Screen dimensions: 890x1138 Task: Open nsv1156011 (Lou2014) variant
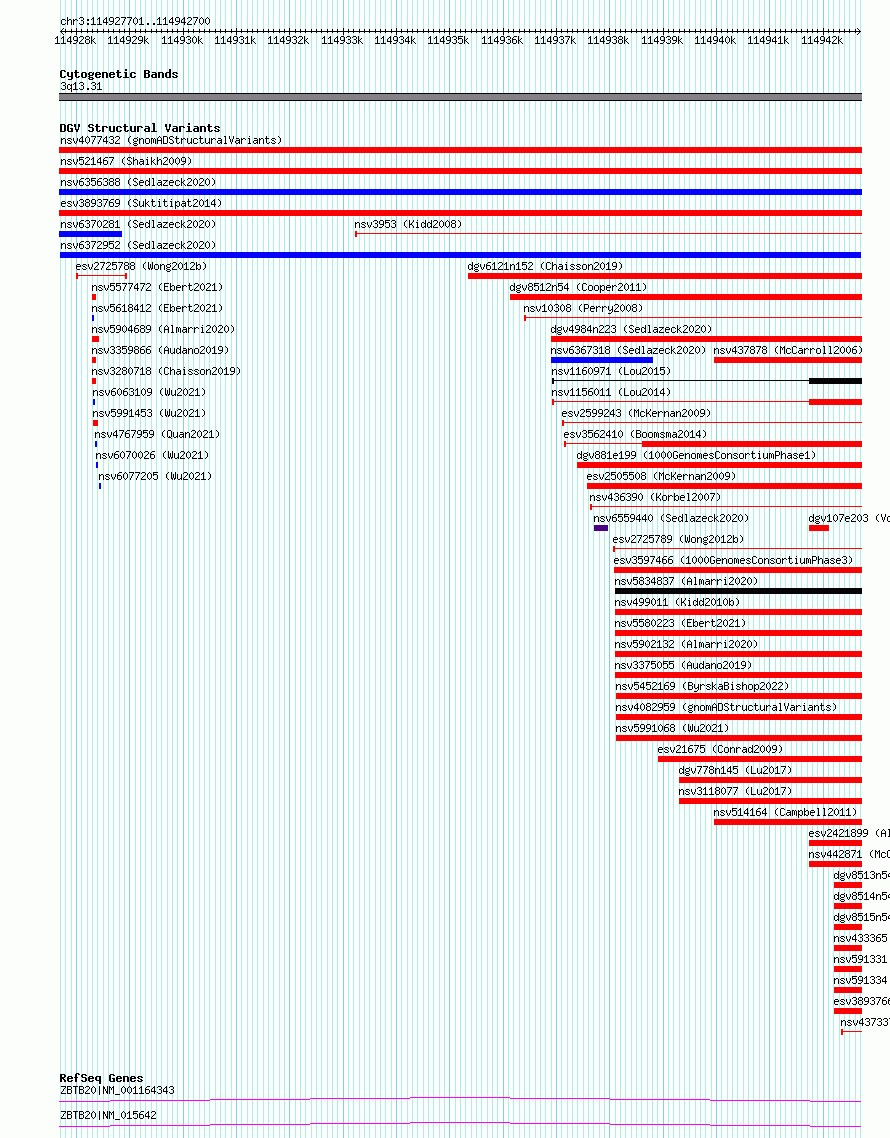click(611, 393)
